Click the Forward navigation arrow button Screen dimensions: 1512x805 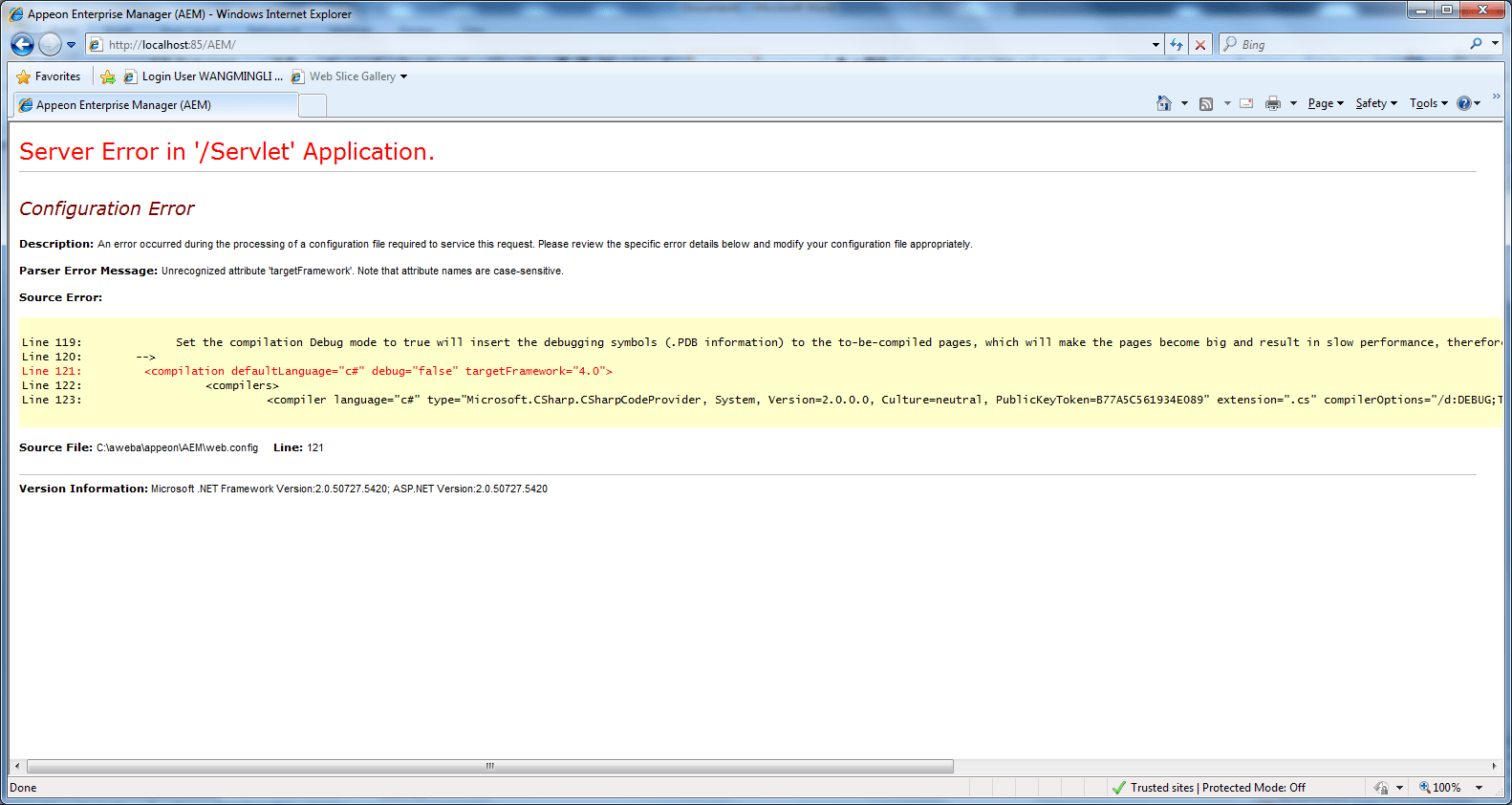pyautogui.click(x=50, y=44)
